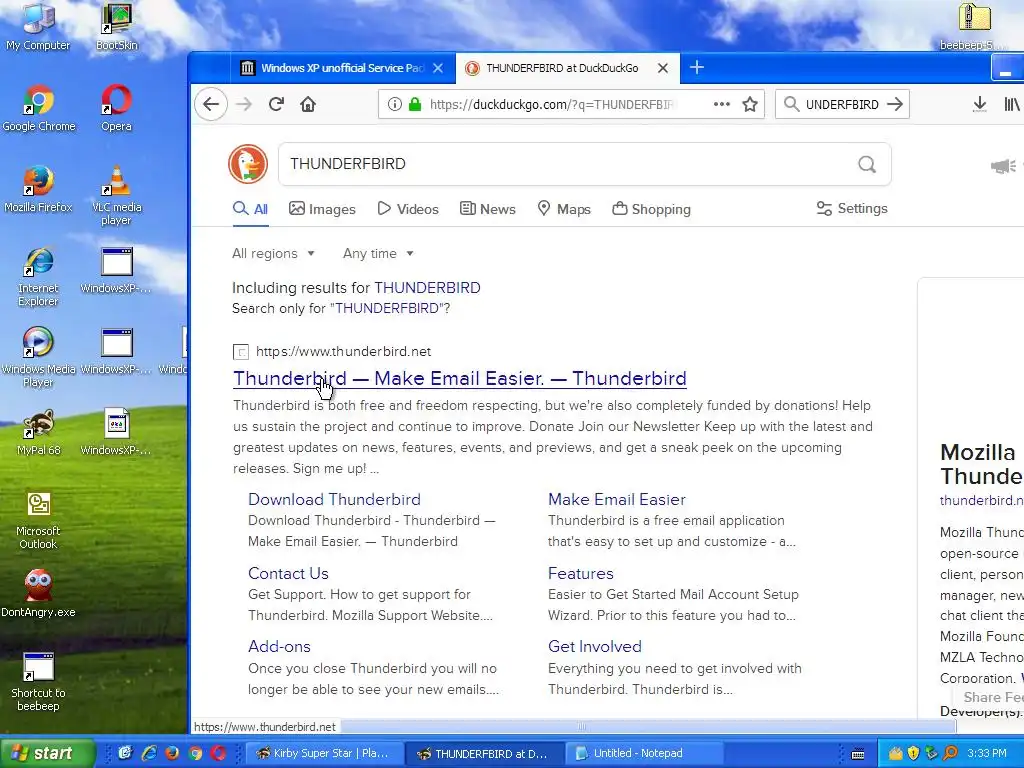Click megaphone icon on DuckDuckGo page
Viewport: 1024px width, 768px height.
[1003, 166]
